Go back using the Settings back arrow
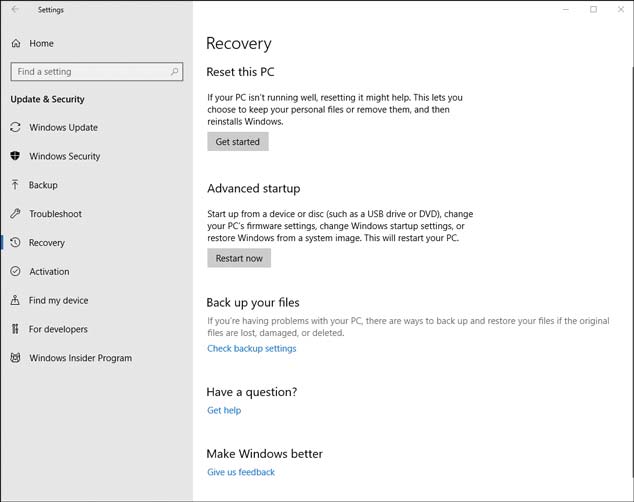The height and width of the screenshot is (502, 634). click(x=15, y=9)
